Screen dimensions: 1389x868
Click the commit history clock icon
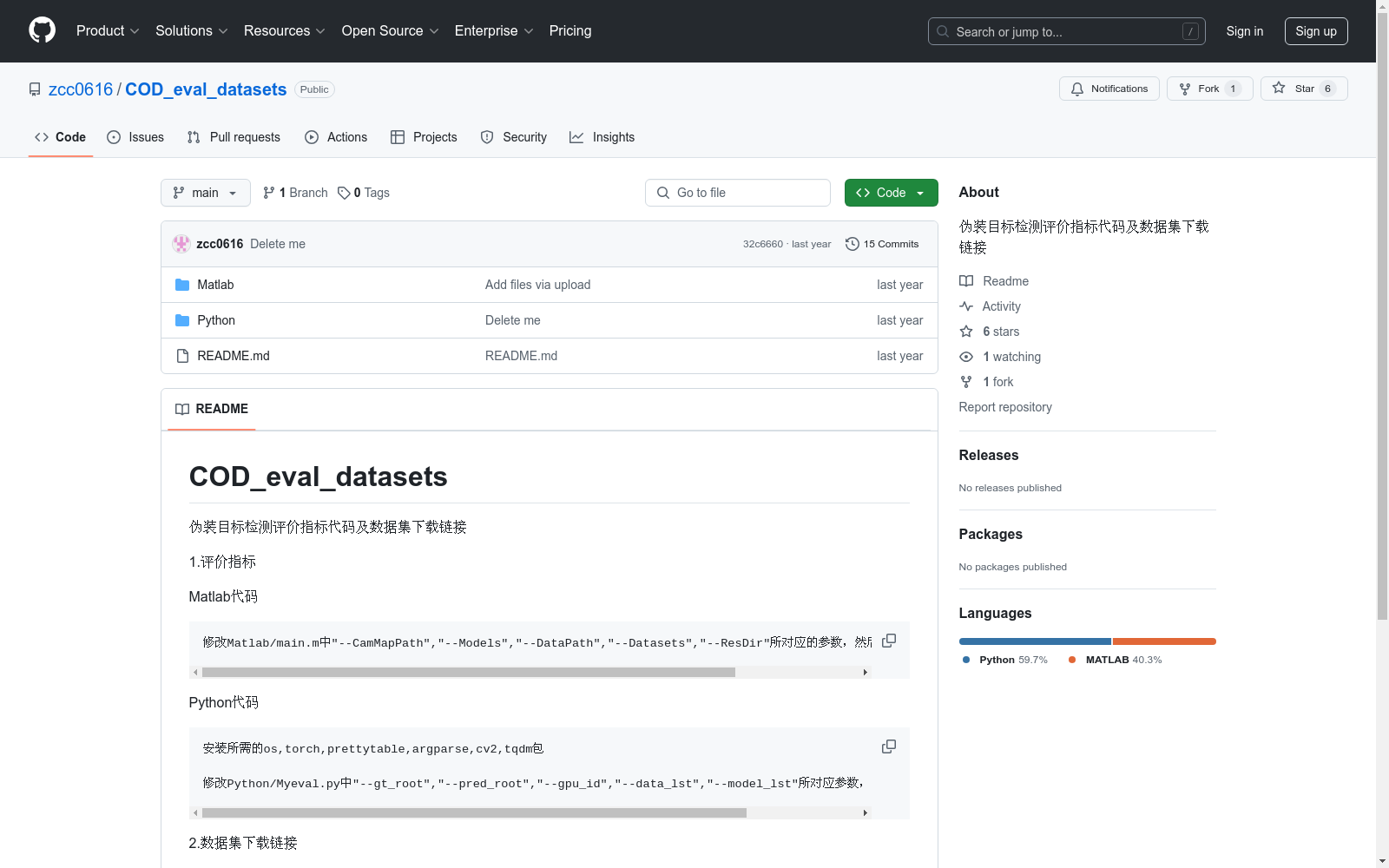pos(852,244)
